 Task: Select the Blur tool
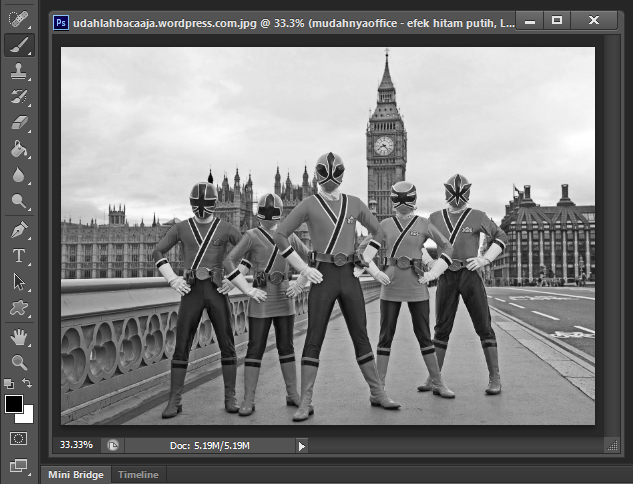(19, 175)
